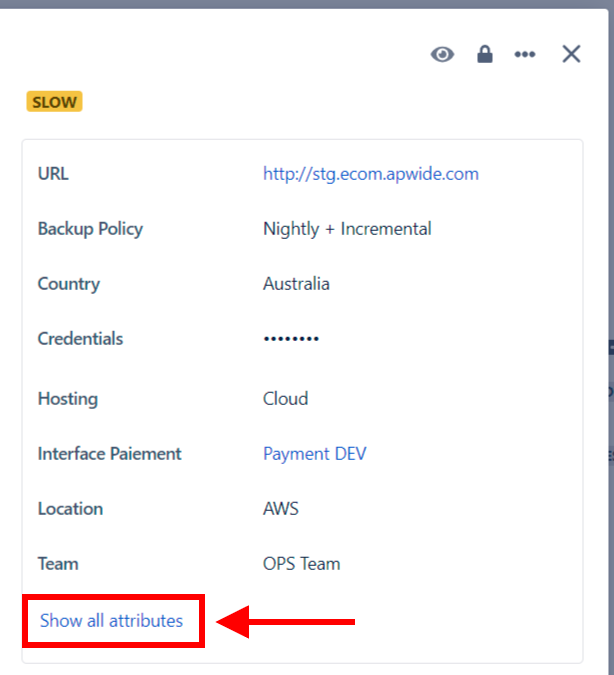614x675 pixels.
Task: Click the Cloud hosting value
Action: tap(285, 399)
